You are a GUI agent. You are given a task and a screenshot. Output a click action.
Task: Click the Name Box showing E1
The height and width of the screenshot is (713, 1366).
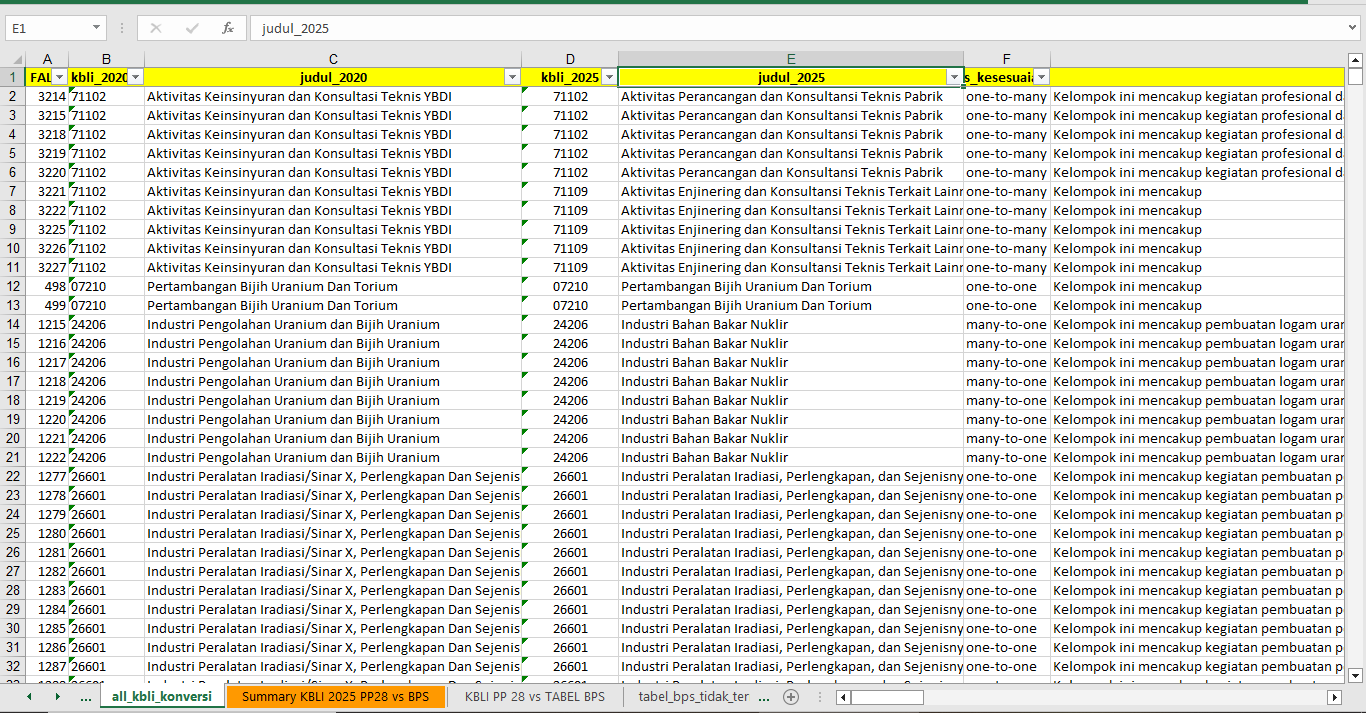tap(47, 28)
